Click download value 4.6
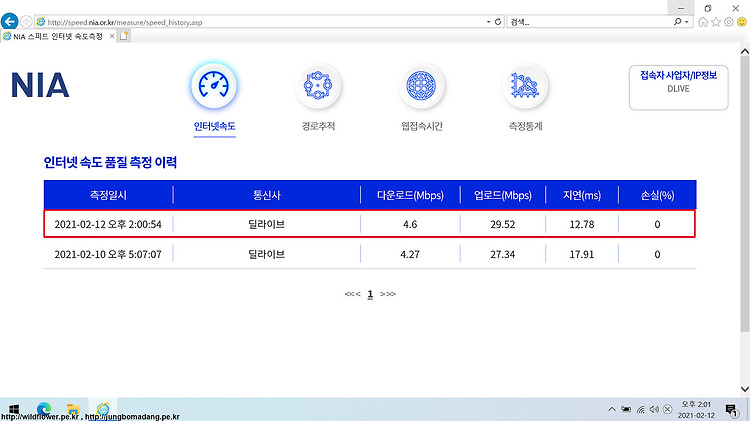The width and height of the screenshot is (750, 421). 410,224
